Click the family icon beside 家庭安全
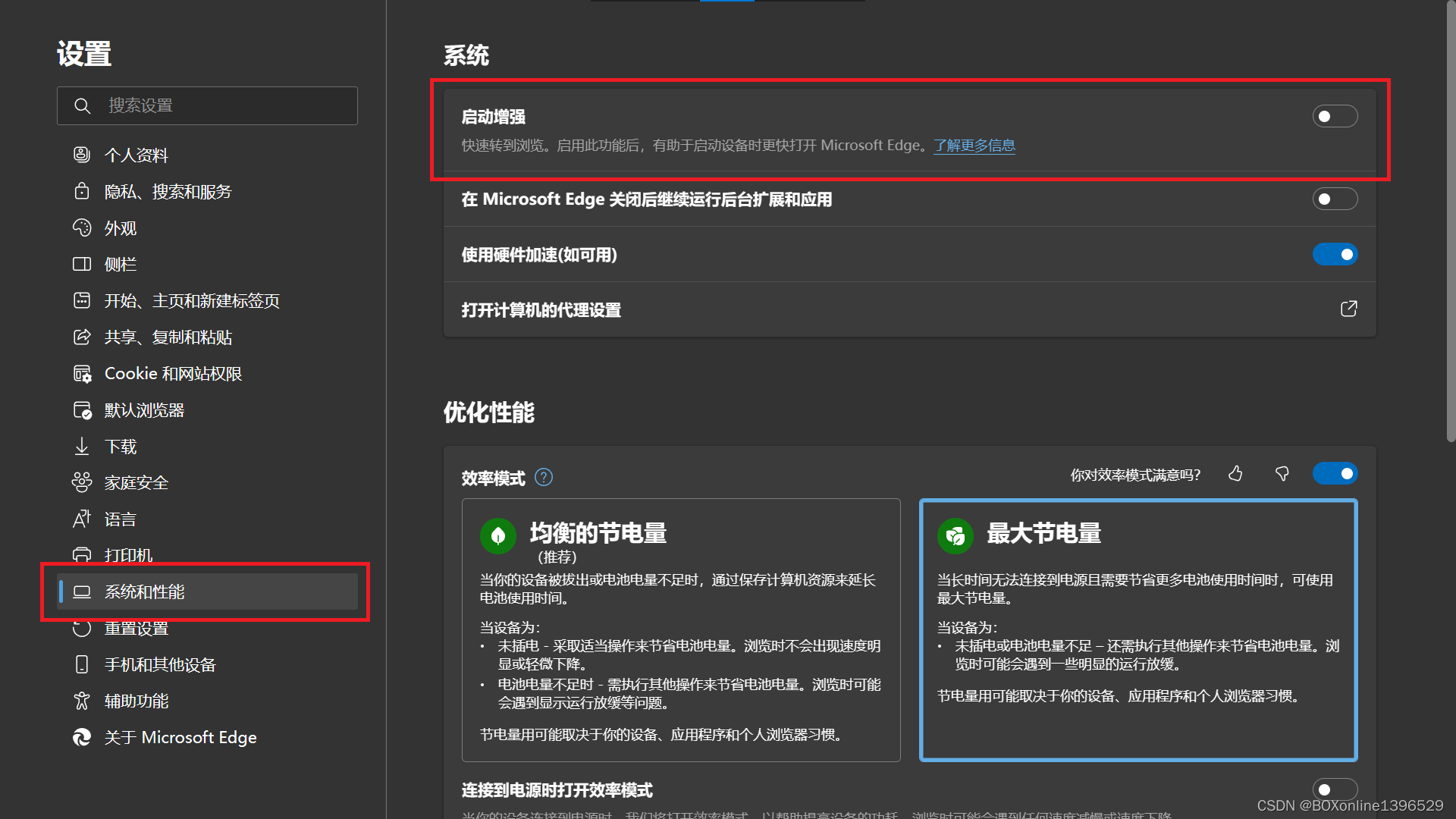 [x=82, y=482]
